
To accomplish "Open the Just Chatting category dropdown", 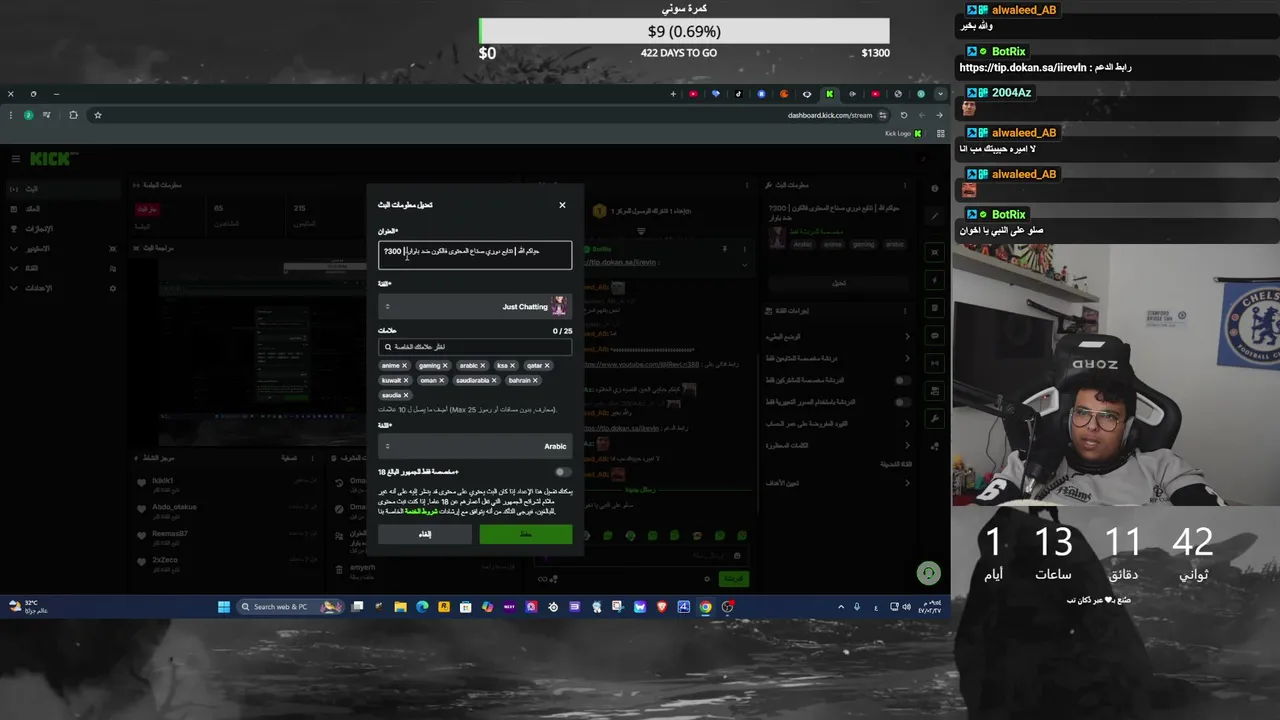I will (475, 307).
